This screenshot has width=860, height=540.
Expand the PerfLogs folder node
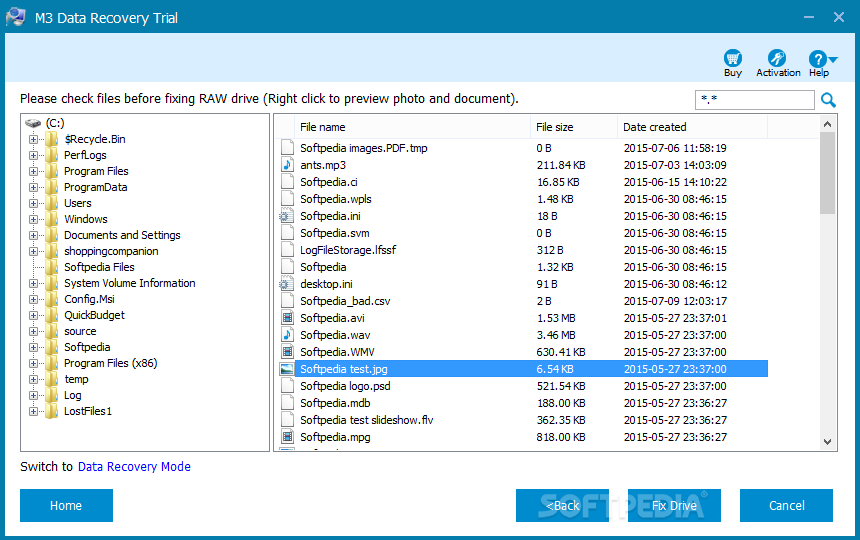33,155
